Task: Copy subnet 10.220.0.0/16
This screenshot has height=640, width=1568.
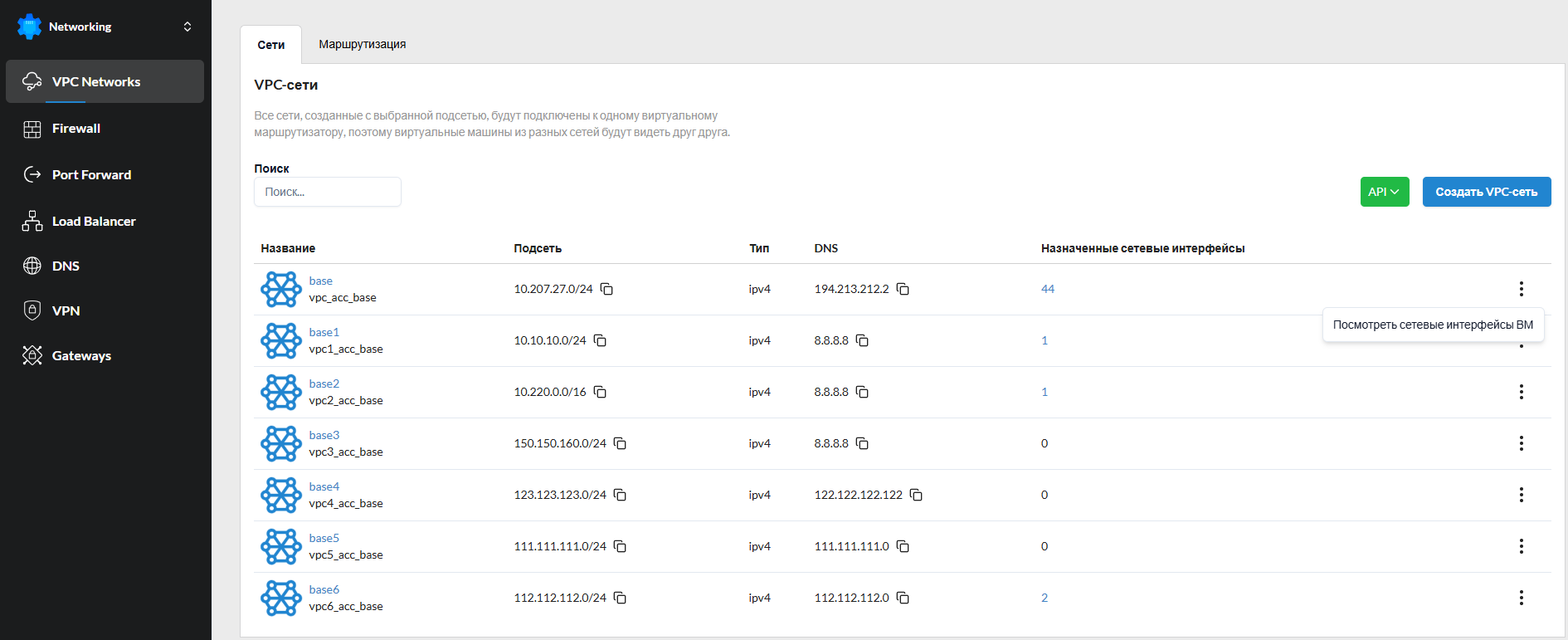Action: coord(600,392)
